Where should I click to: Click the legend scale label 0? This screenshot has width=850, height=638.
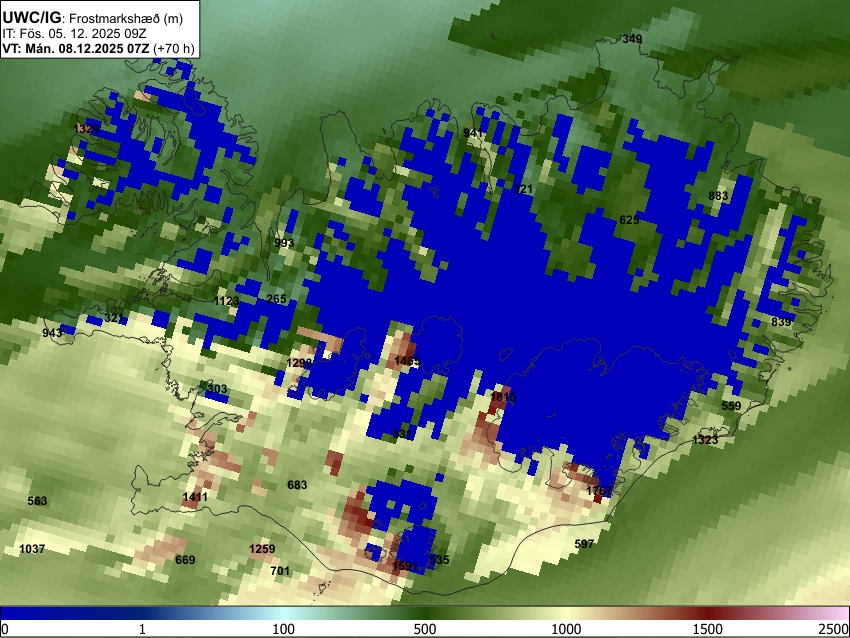pos(5,629)
